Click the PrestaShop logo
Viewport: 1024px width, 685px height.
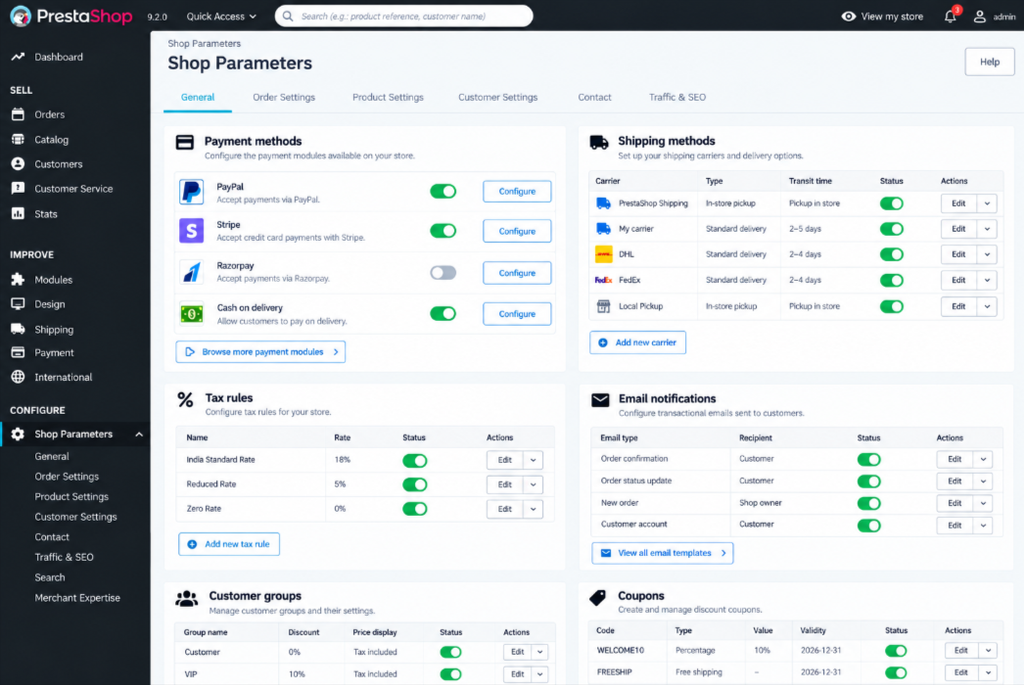pos(71,16)
